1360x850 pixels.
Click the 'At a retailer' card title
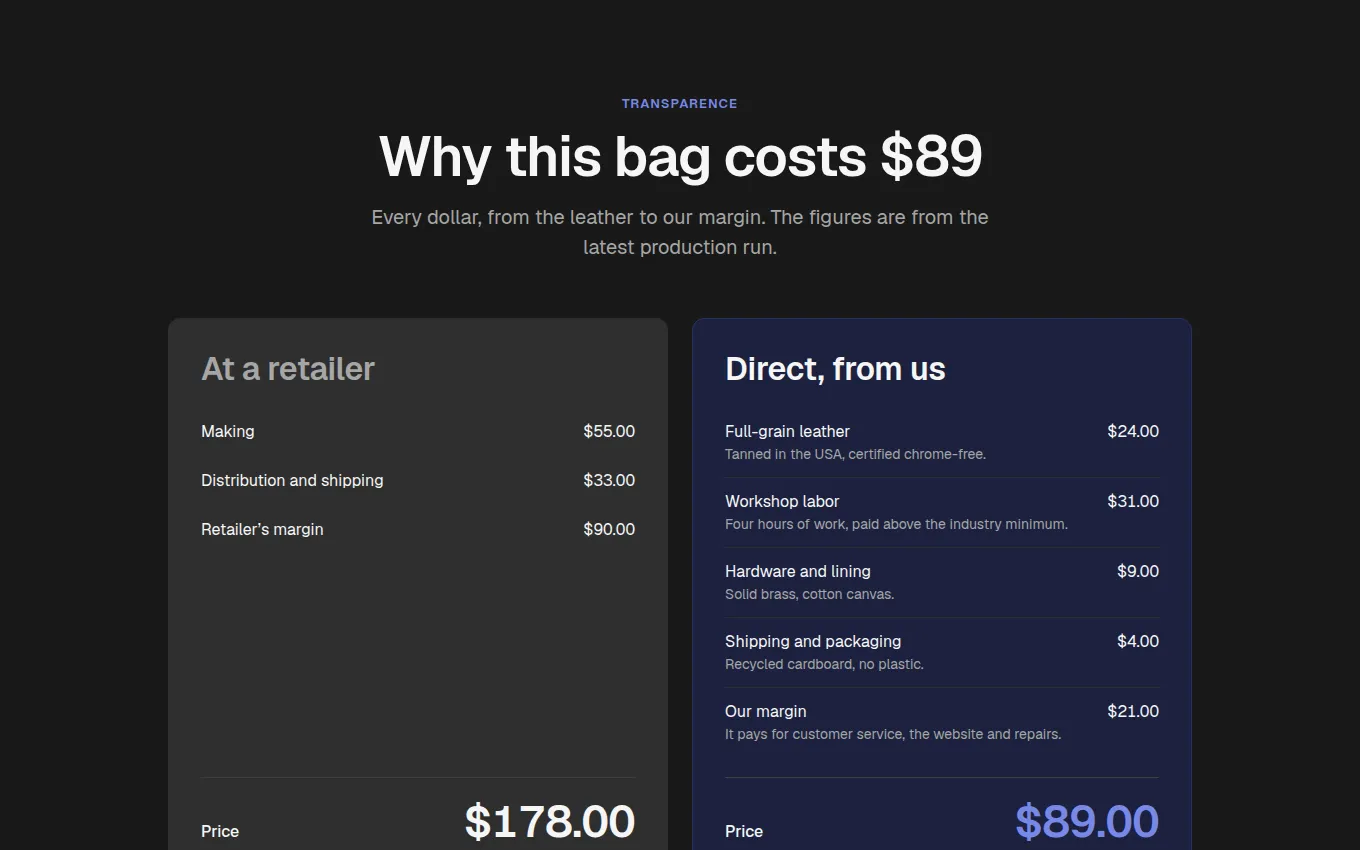point(288,369)
